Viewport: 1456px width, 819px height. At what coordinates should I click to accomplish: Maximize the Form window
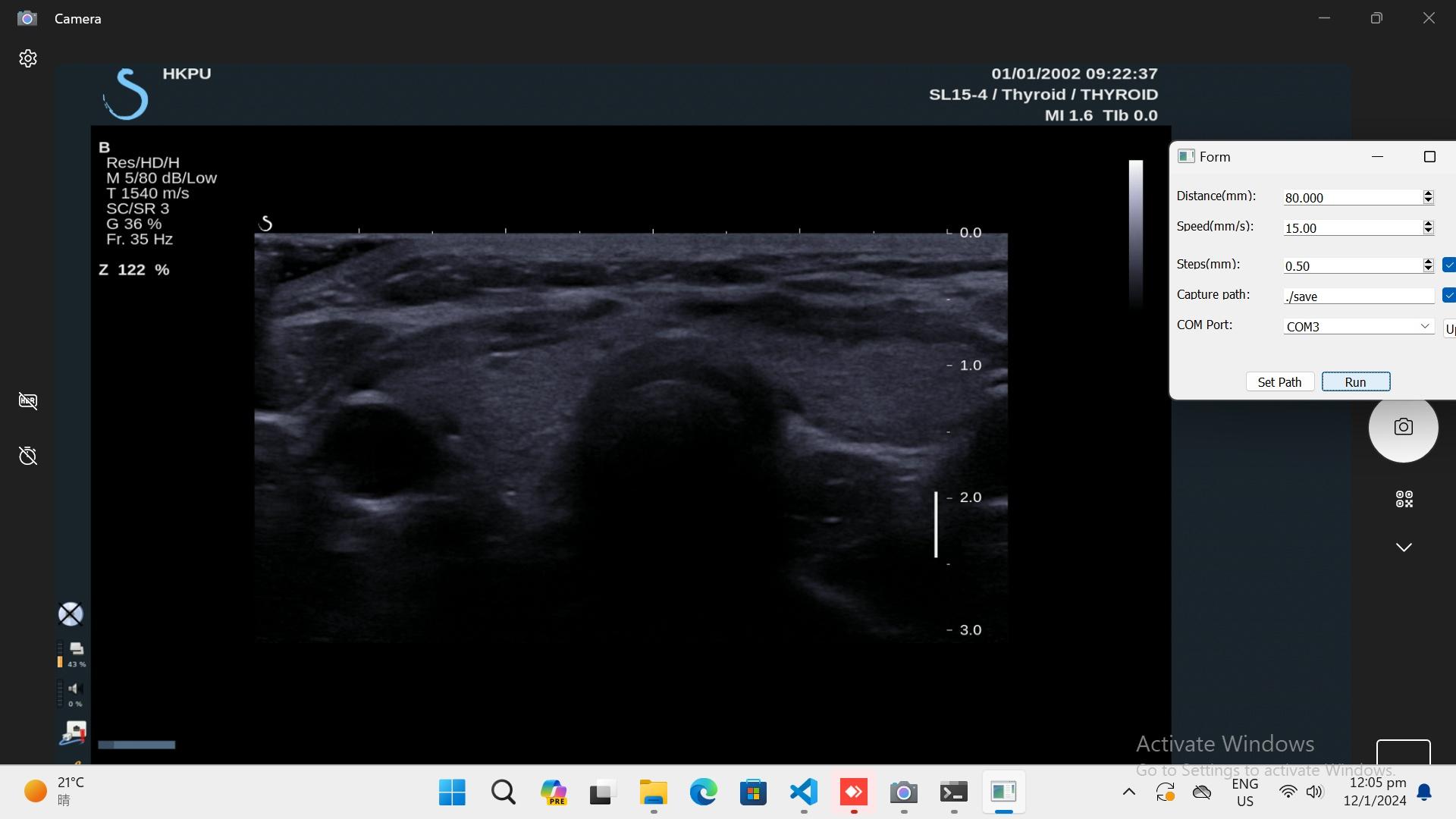(x=1429, y=157)
